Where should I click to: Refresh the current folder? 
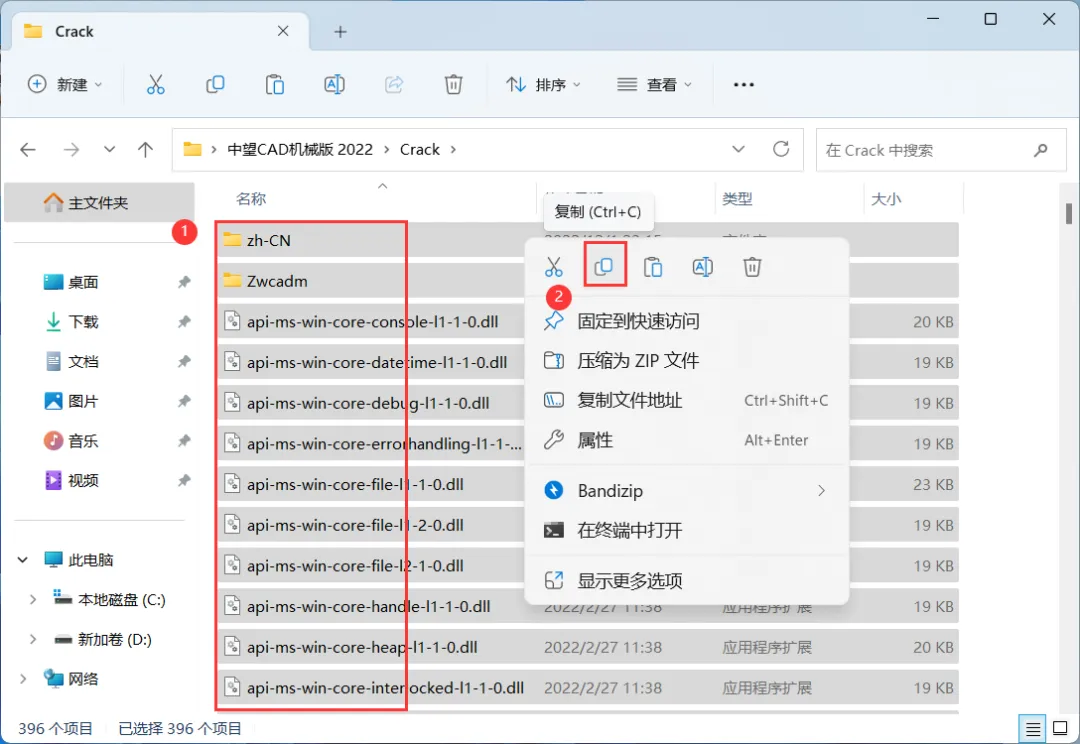[x=781, y=149]
